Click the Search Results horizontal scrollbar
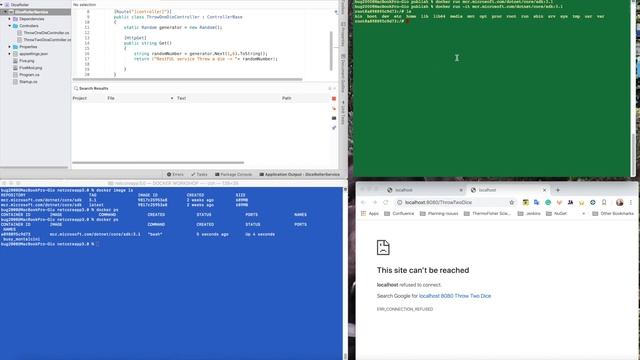The image size is (640, 360). click(x=158, y=162)
